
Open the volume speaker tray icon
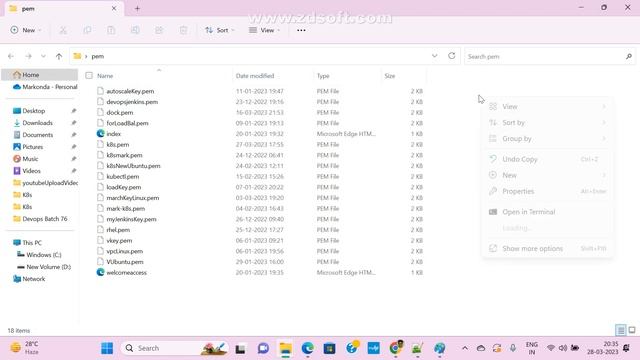[563, 348]
